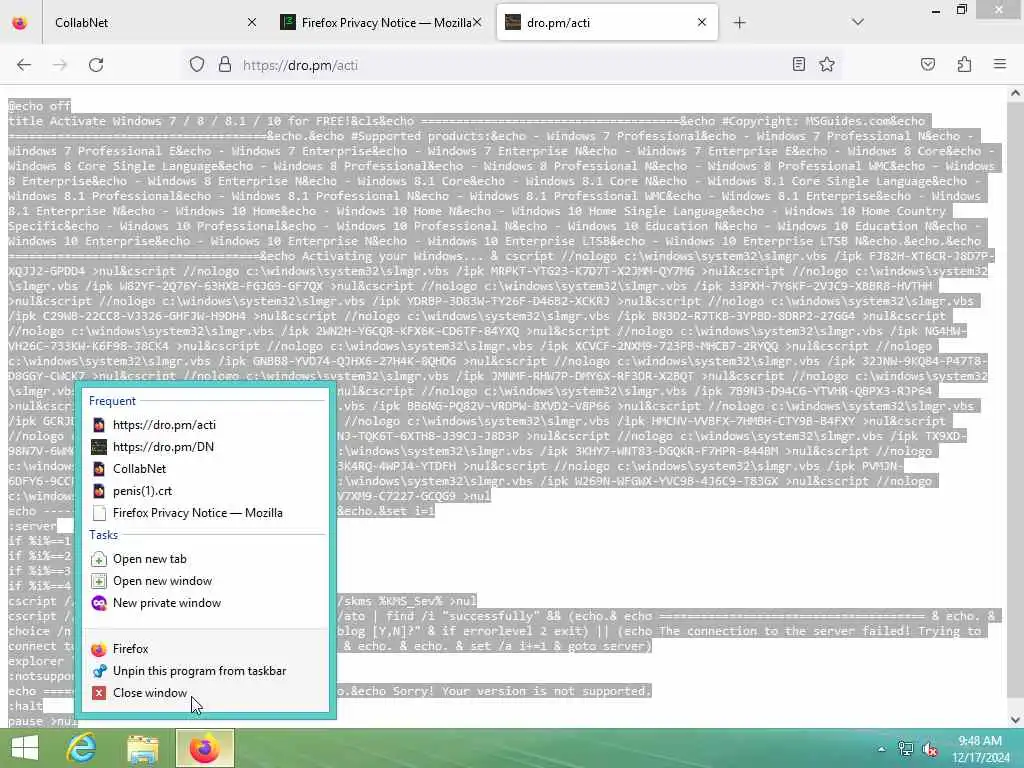Screen dimensions: 1024x768
Task: Open Firefox View in the tab strip
Action: (x=20, y=22)
